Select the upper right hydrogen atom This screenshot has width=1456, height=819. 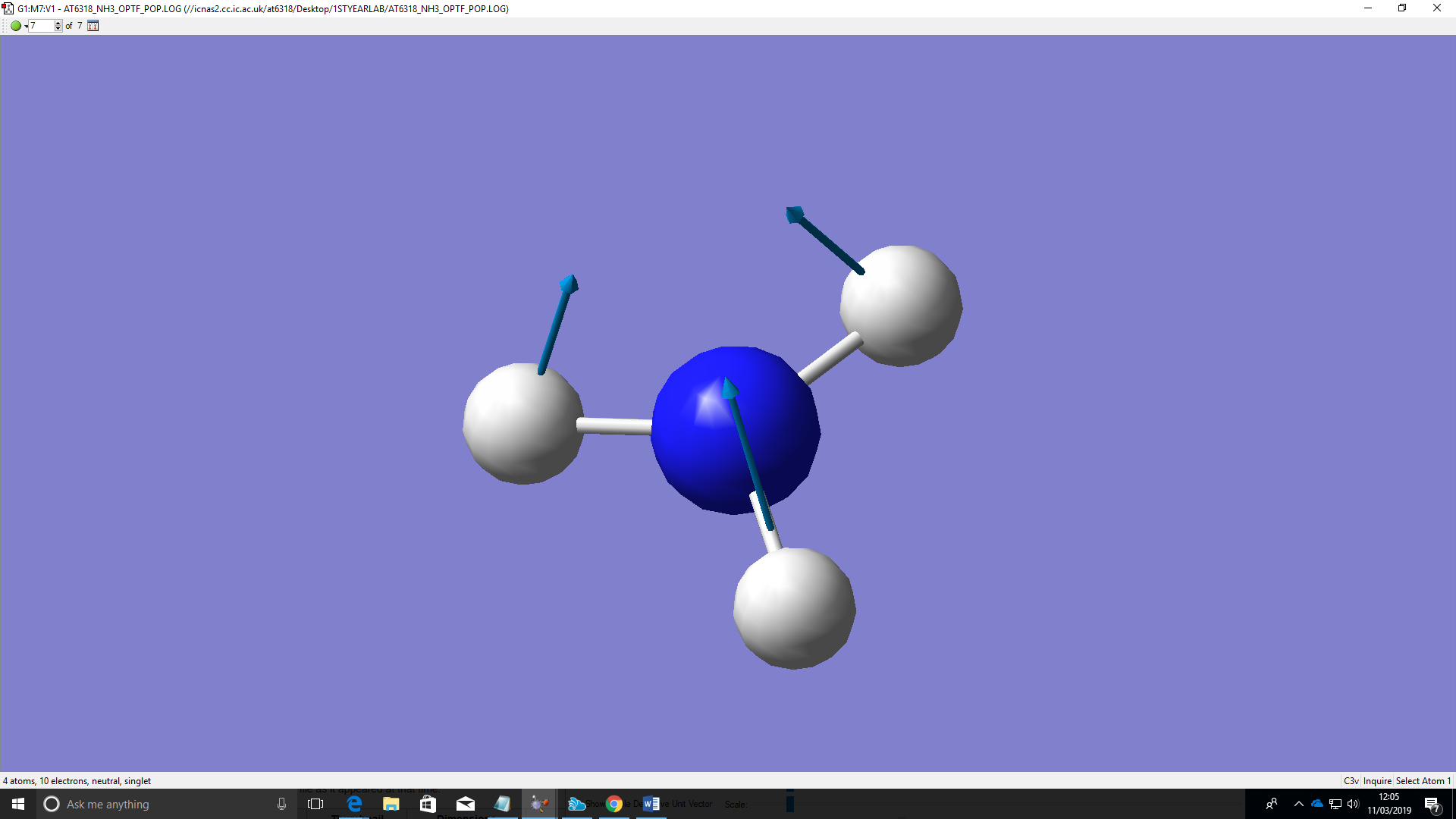[x=902, y=305]
